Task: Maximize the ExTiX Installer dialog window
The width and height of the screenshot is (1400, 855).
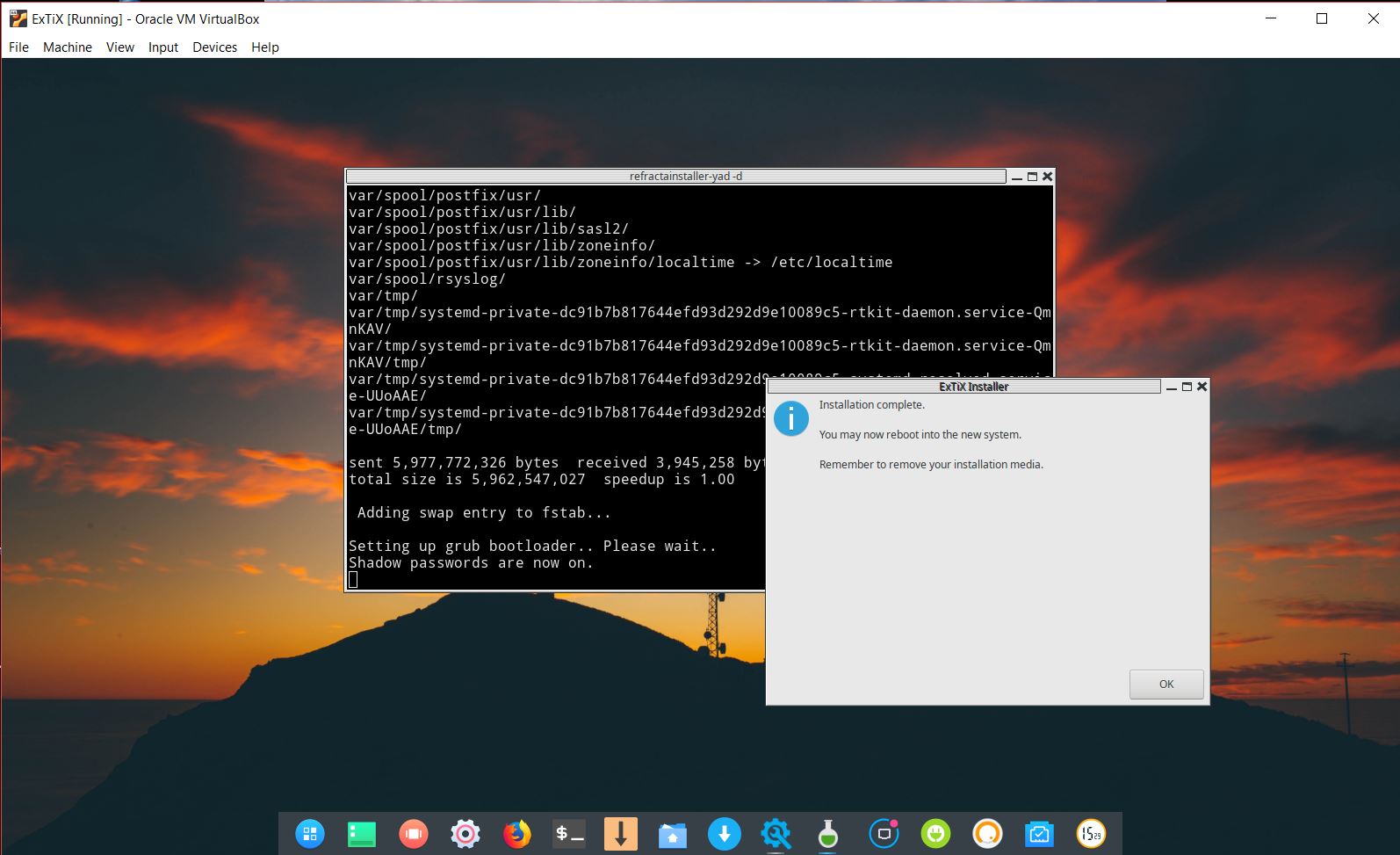Action: click(x=1187, y=387)
